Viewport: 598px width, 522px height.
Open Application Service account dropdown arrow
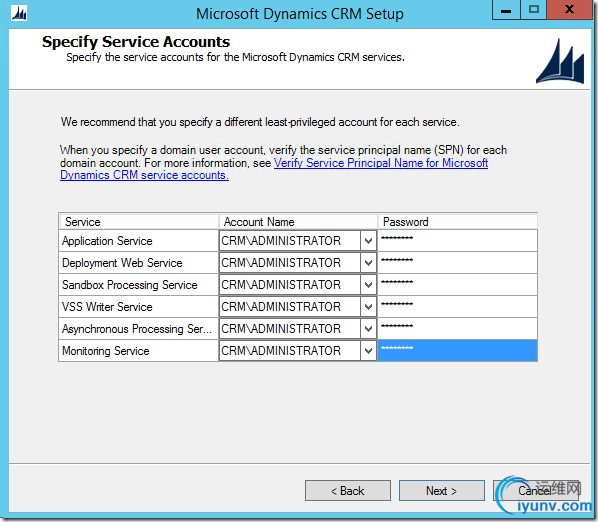[368, 241]
